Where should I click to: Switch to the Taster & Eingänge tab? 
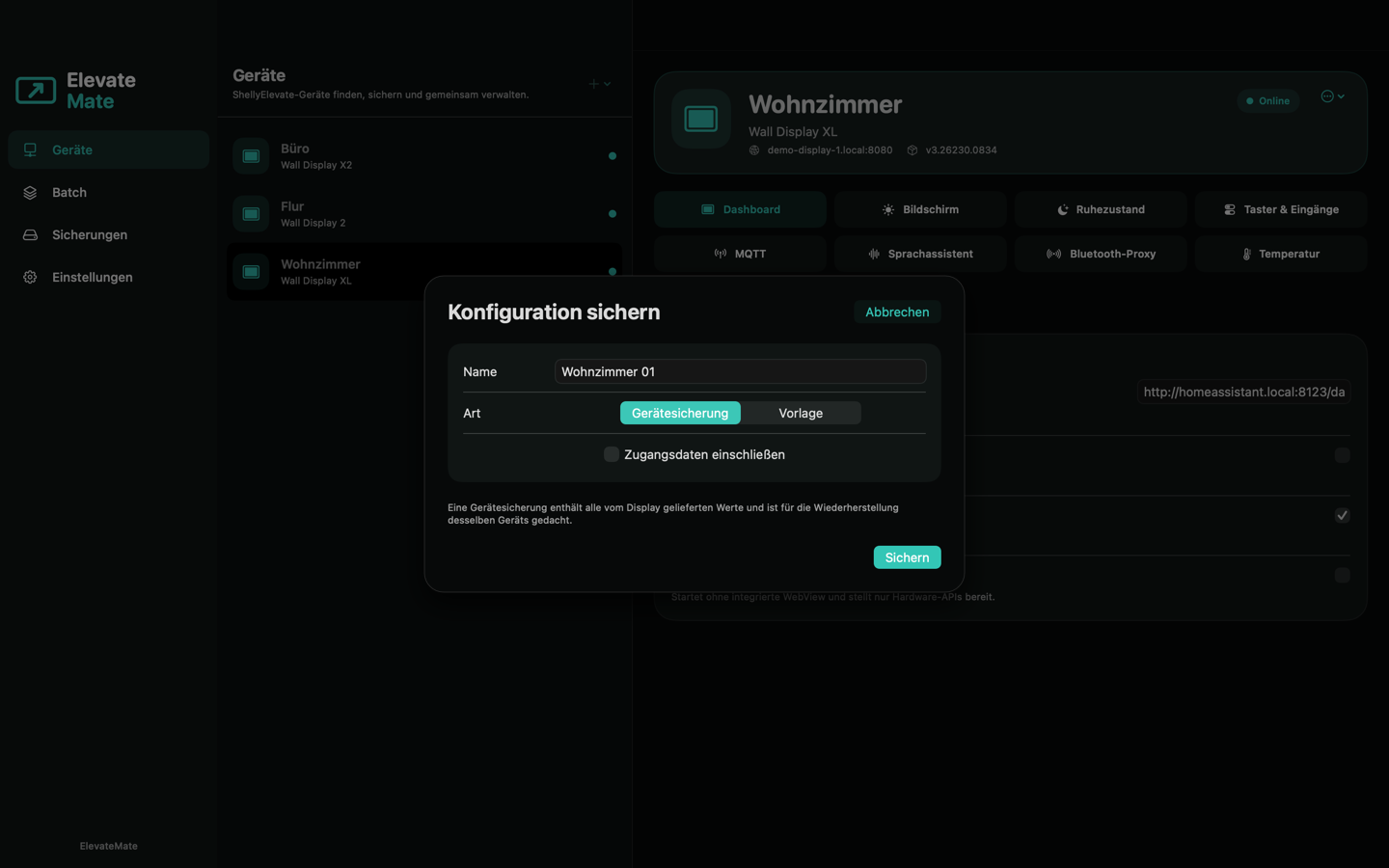click(x=1281, y=209)
